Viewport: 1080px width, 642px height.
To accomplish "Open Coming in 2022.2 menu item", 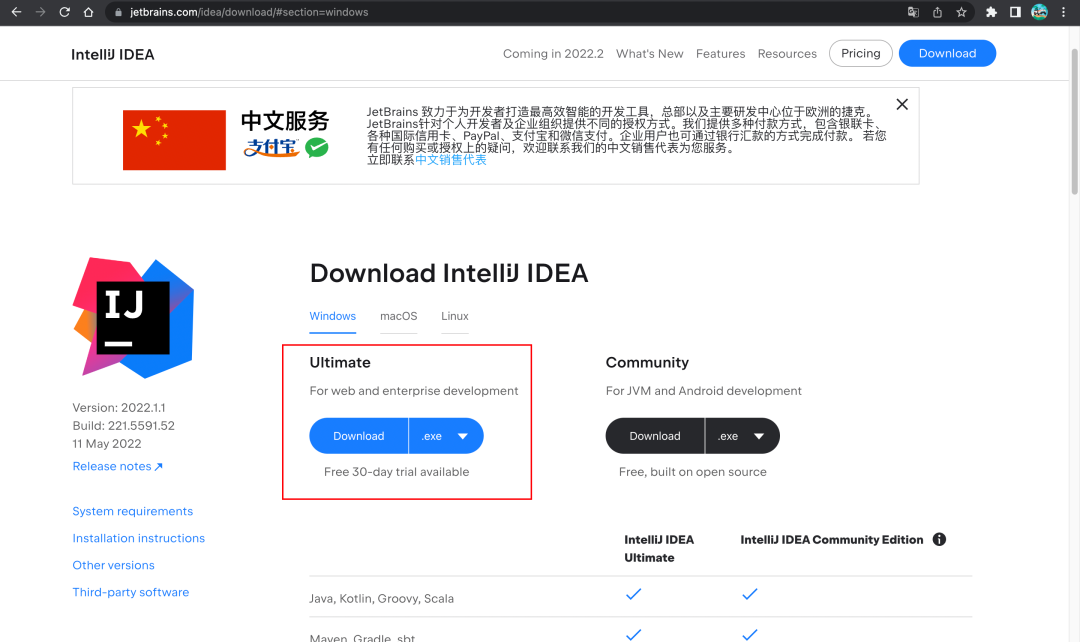I will 553,54.
